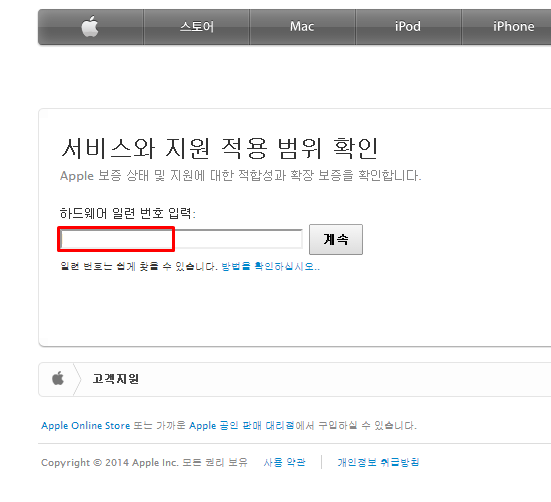This screenshot has width=551, height=502.
Task: Click the Apple logo in navigation bar
Action: 90,27
